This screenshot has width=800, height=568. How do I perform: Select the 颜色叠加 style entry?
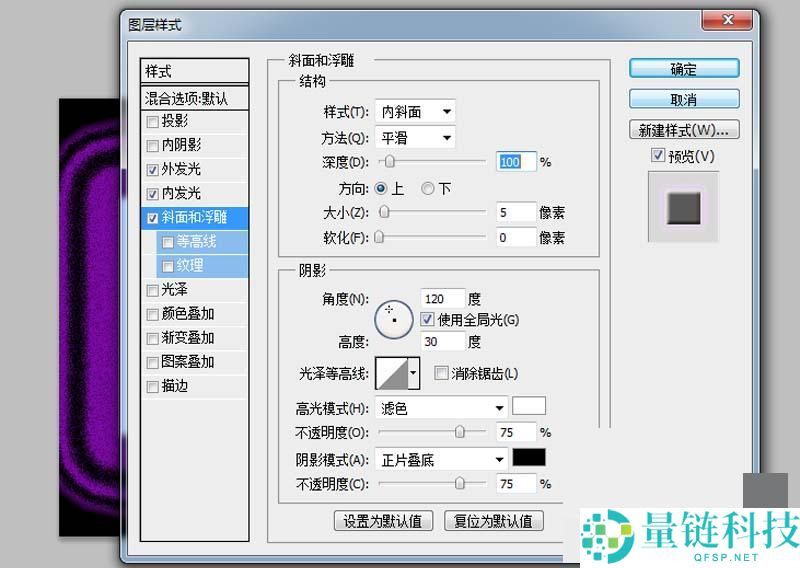(188, 314)
